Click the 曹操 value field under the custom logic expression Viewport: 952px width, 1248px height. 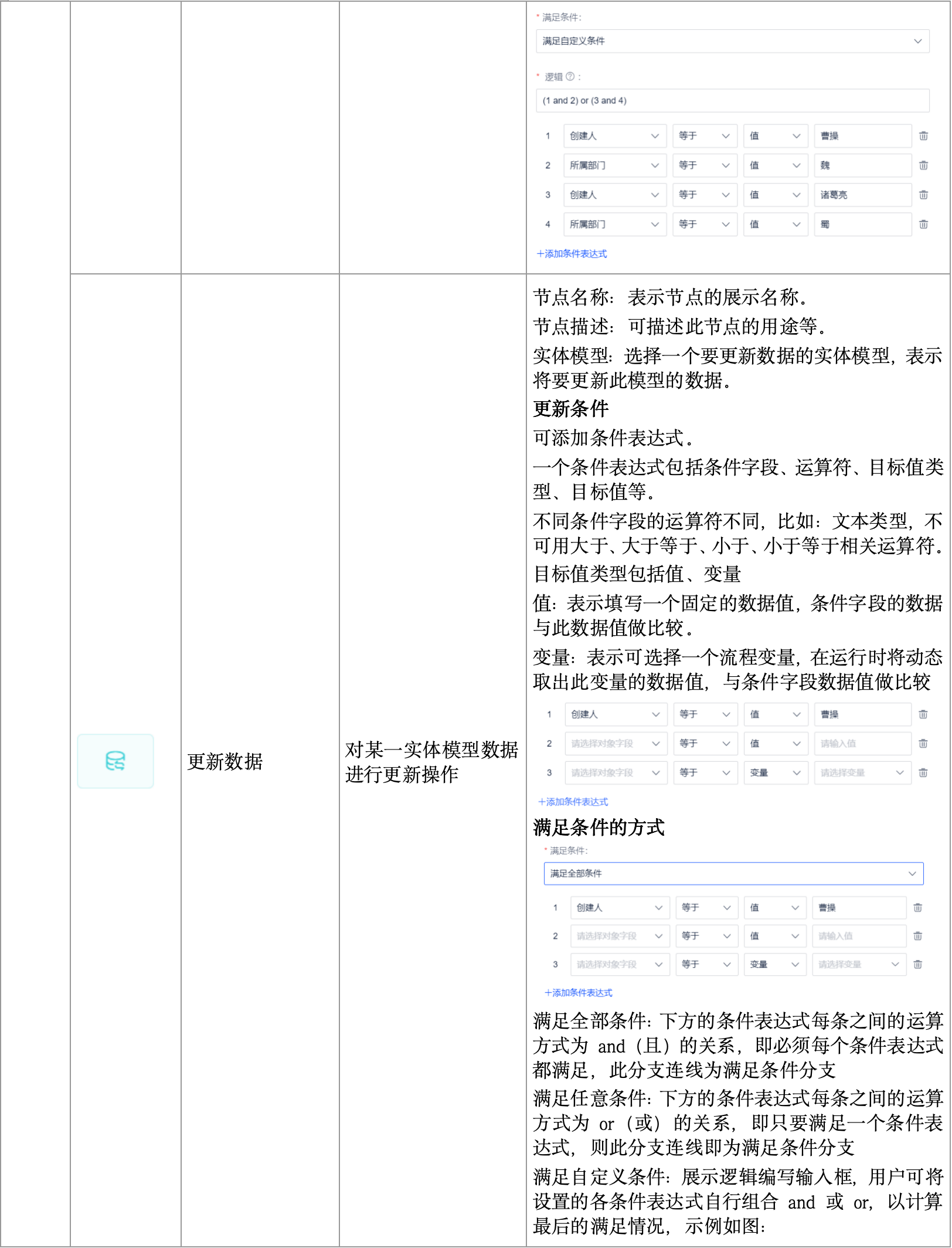pos(862,136)
